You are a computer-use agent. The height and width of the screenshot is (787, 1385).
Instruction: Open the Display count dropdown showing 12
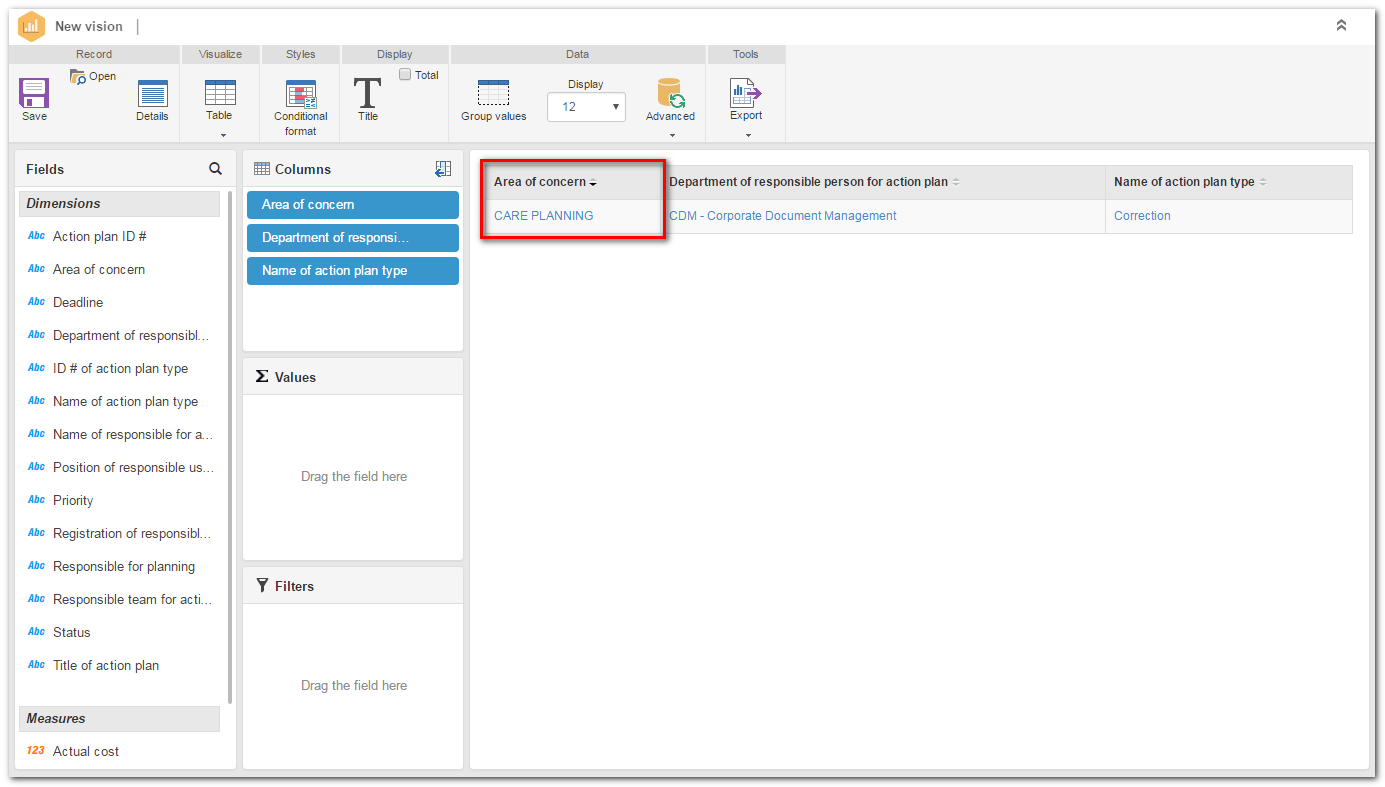coord(586,107)
